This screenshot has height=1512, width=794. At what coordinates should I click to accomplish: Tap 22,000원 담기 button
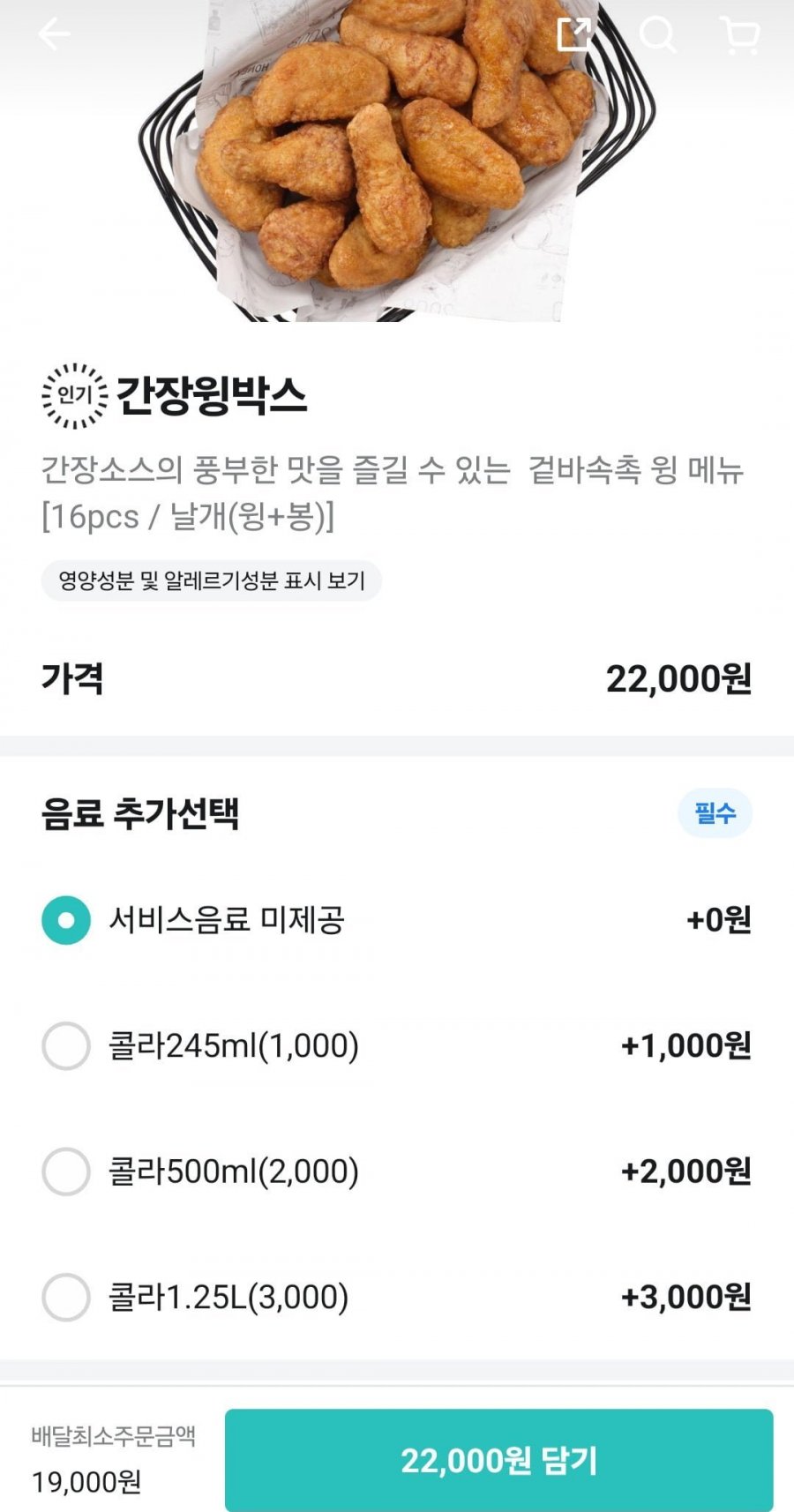point(499,1460)
